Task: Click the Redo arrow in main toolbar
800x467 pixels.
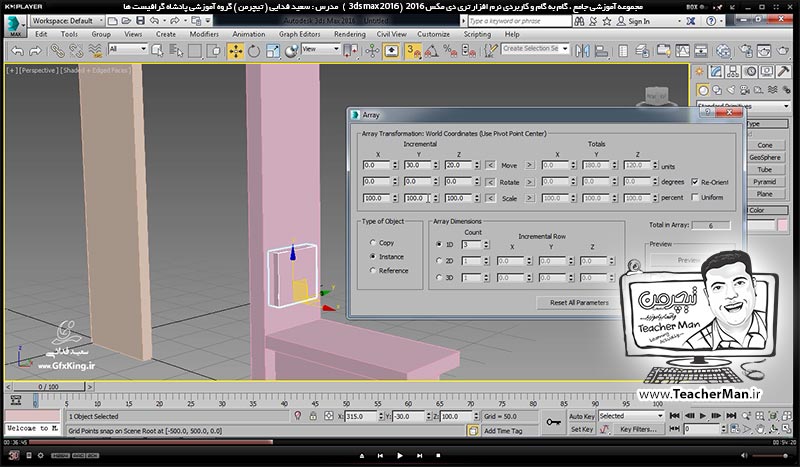Action: pos(35,51)
